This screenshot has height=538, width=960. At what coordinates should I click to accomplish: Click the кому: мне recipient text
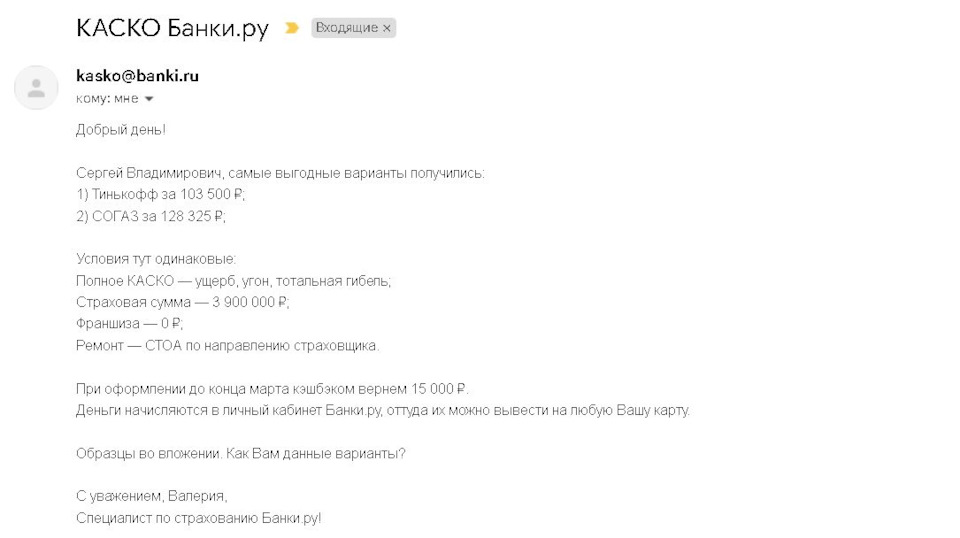pos(107,99)
